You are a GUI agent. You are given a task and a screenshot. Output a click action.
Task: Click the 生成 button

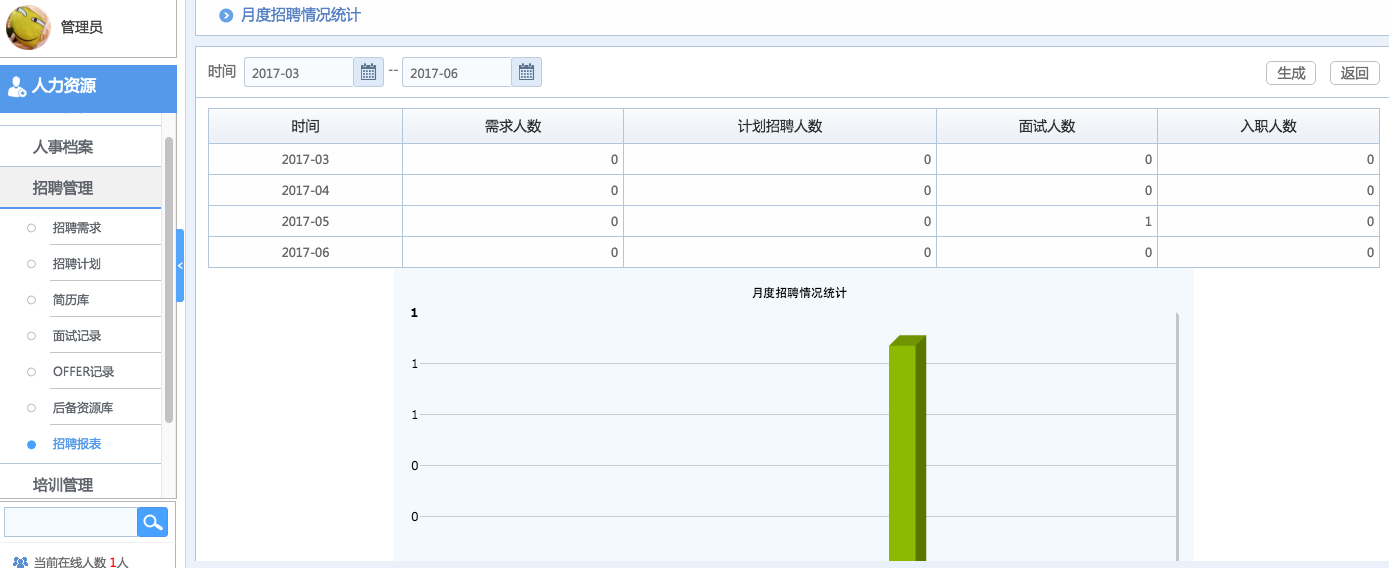[1291, 73]
